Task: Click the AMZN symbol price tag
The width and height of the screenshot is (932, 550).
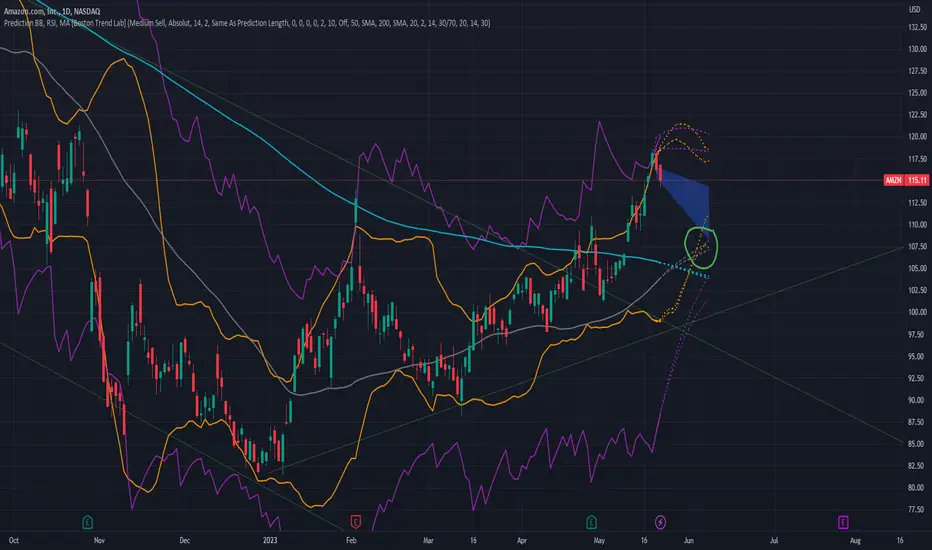Action: [893, 180]
